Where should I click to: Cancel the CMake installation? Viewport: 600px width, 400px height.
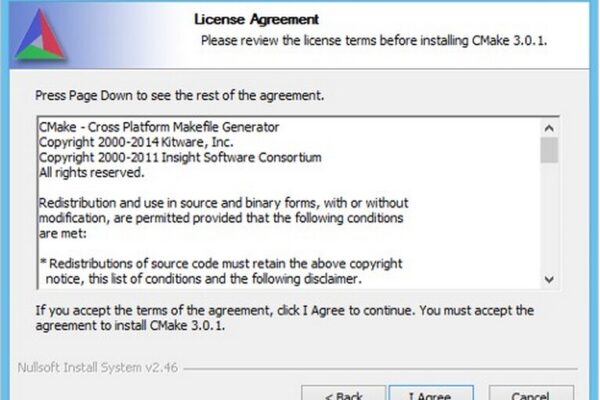531,392
